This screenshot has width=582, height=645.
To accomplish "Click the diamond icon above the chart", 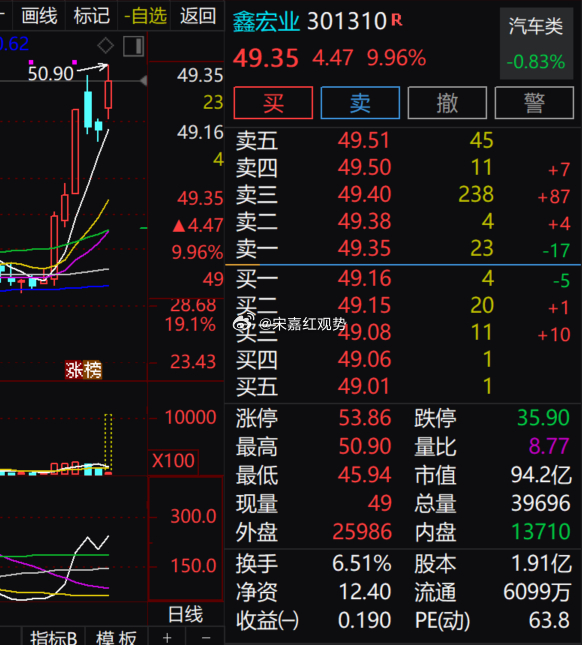I will click(x=105, y=45).
